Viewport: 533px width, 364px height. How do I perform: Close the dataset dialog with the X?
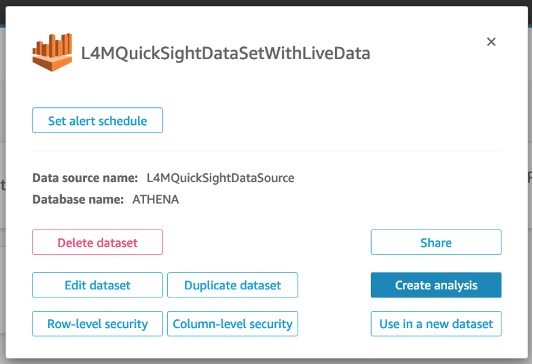tap(491, 42)
